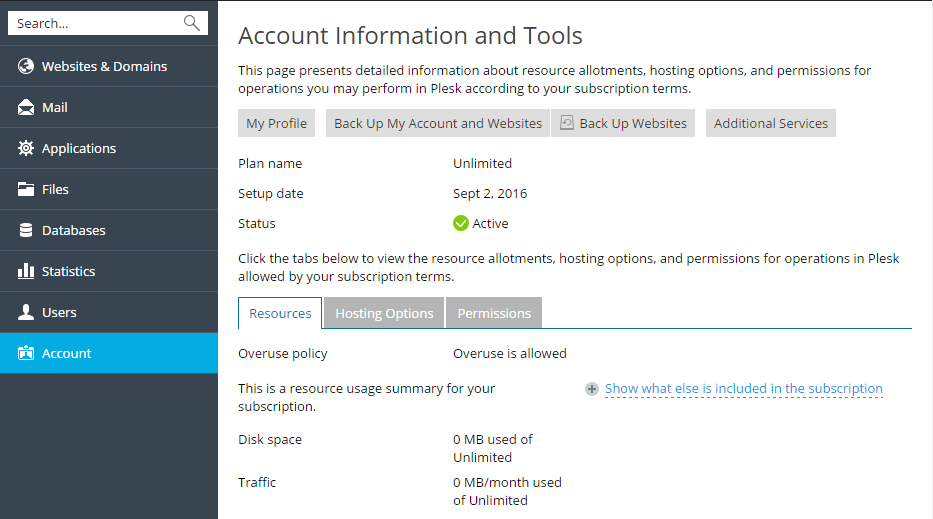Switch to the Hosting Options tab

point(384,313)
